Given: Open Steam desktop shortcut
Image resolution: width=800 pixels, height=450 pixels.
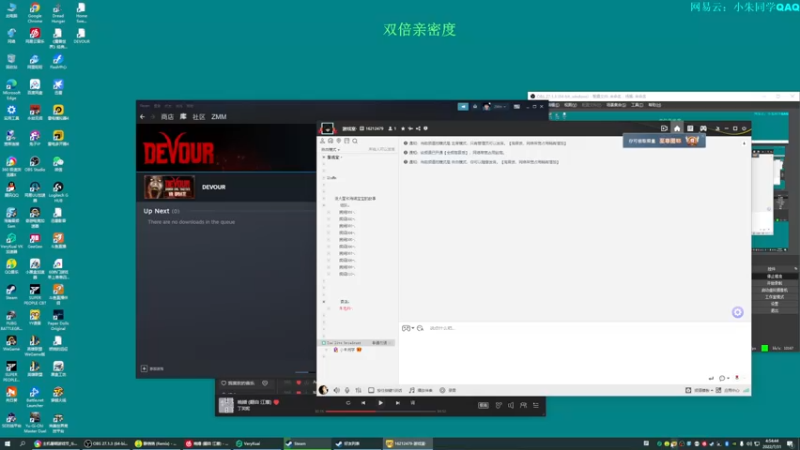Looking at the screenshot, I should point(11,292).
